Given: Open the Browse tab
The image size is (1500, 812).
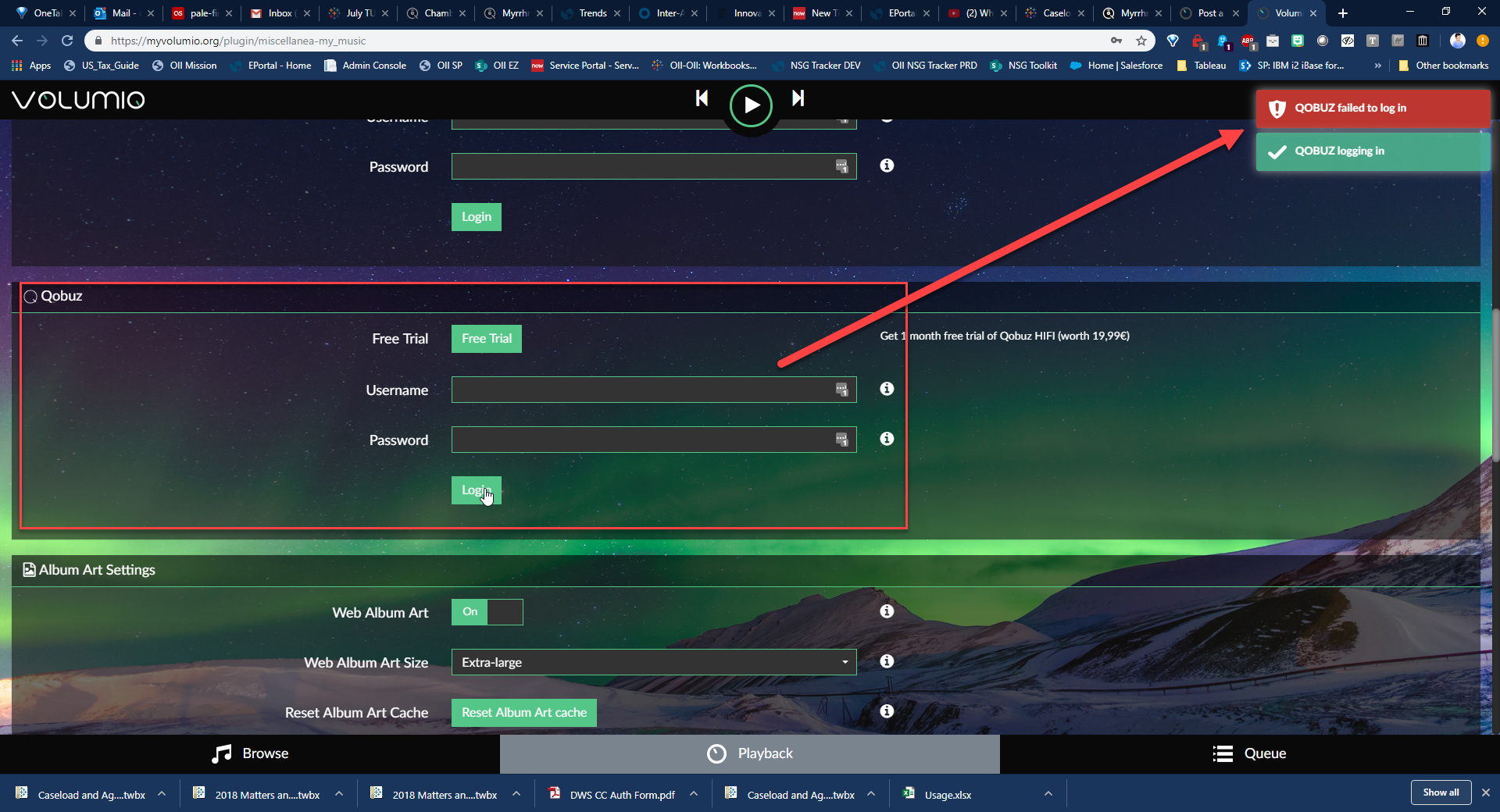Looking at the screenshot, I should click(250, 753).
